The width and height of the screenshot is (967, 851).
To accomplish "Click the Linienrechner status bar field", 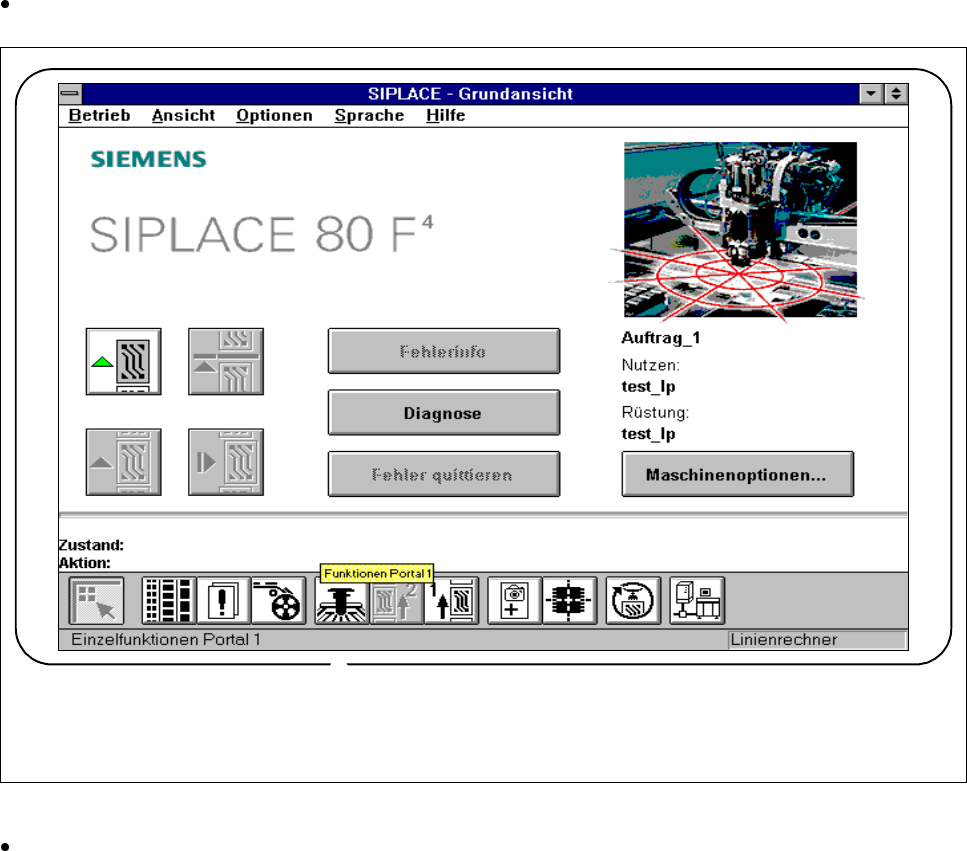I will (817, 639).
